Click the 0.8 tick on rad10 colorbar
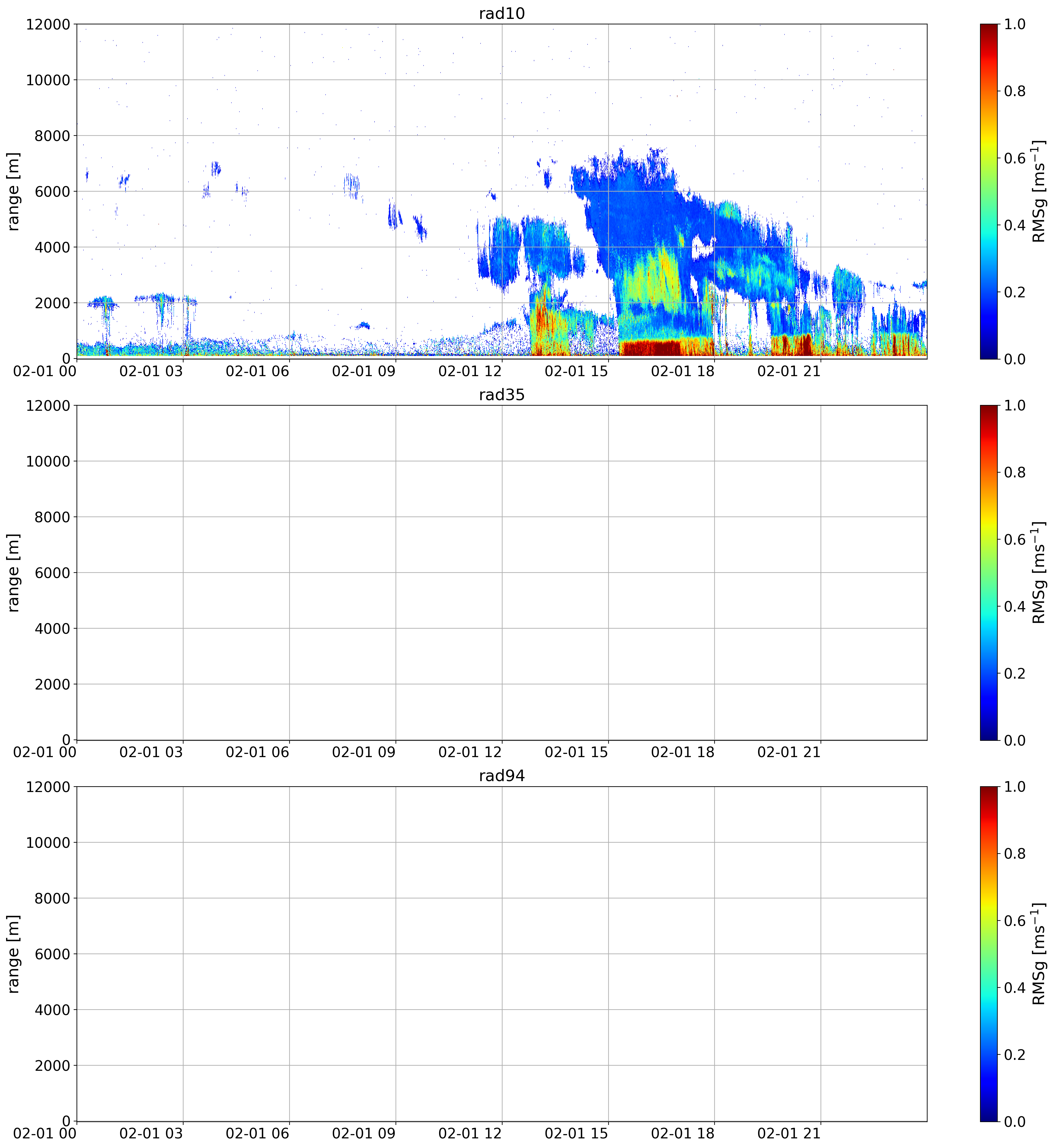This screenshot has width=1055, height=1148. (x=1014, y=91)
